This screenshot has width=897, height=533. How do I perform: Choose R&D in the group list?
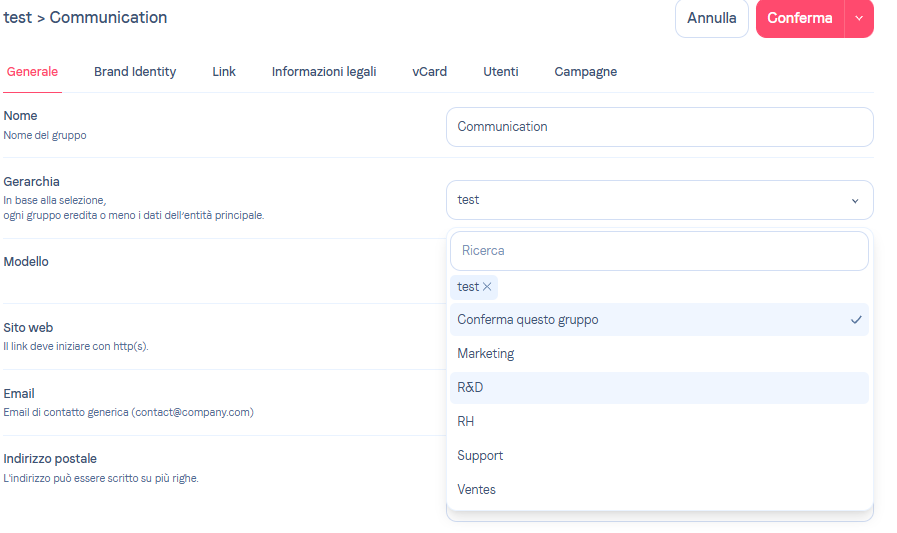click(471, 388)
